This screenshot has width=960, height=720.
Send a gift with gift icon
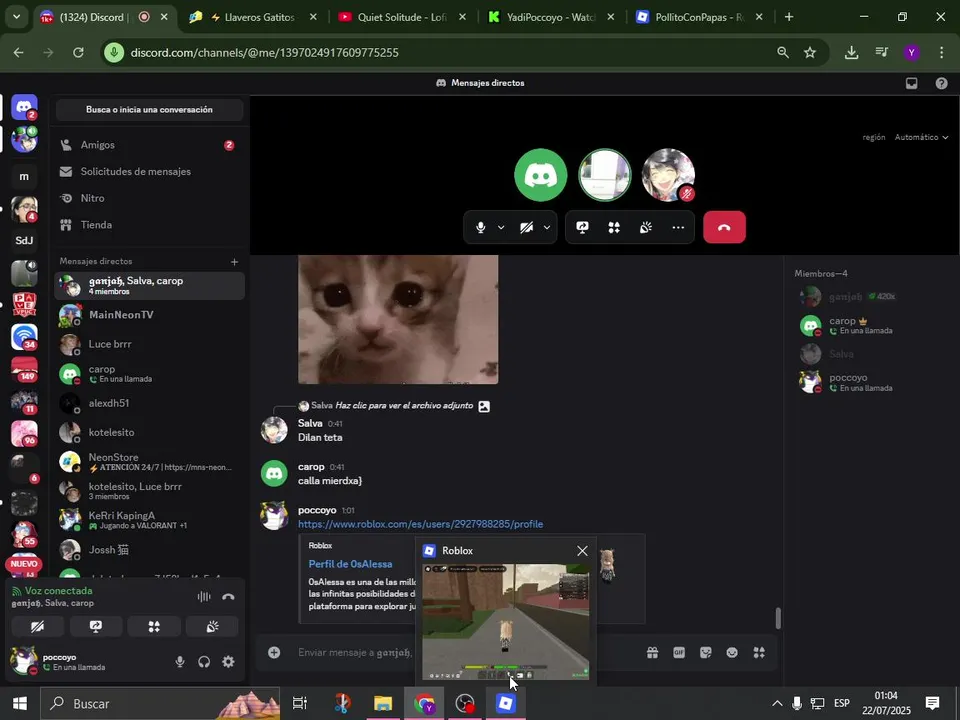pos(653,653)
